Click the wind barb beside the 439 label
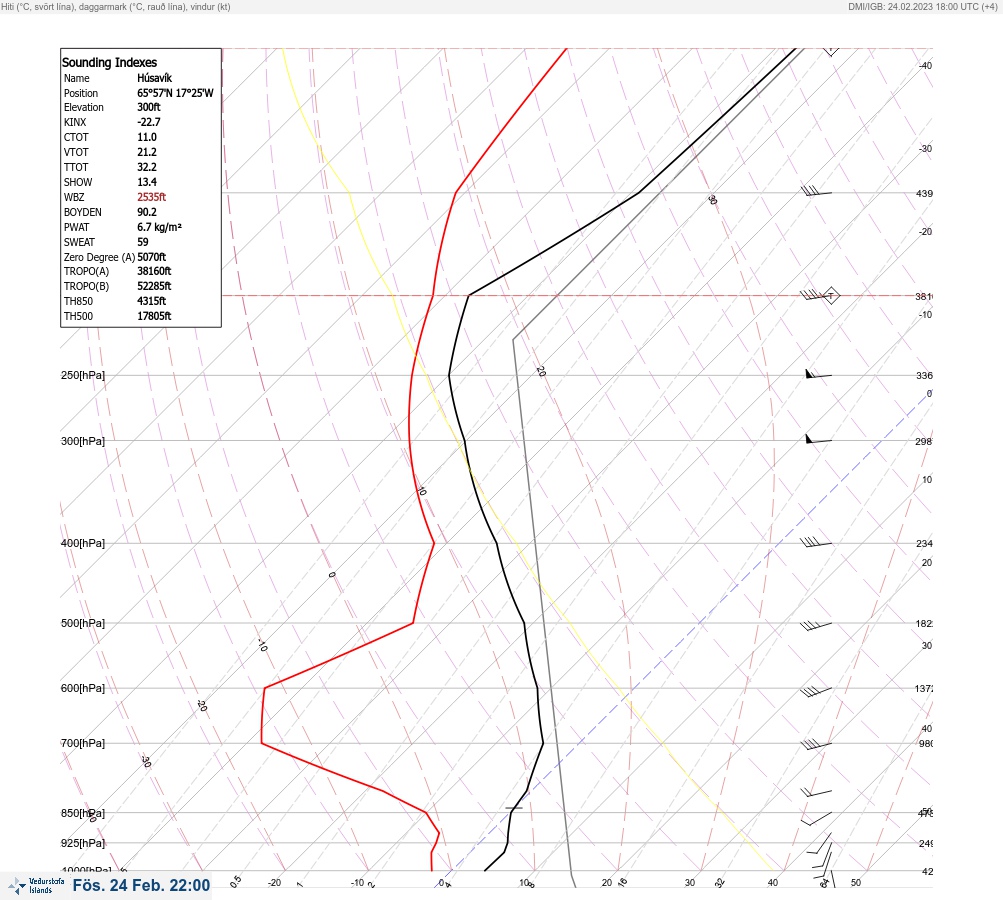The width and height of the screenshot is (1003, 900). [x=816, y=191]
